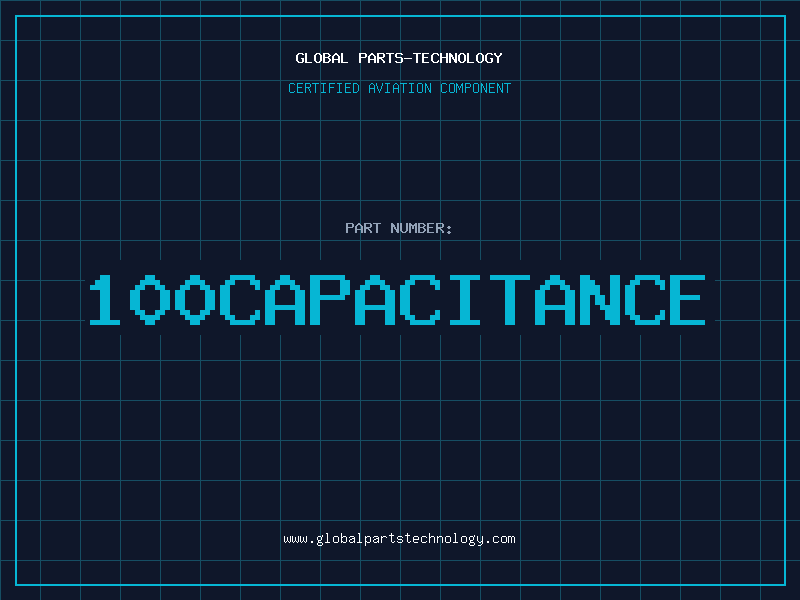The width and height of the screenshot is (800, 600).
Task: Click the 'CERTIFIED AVIATION COMPONENT' subtitle
Action: (399, 88)
